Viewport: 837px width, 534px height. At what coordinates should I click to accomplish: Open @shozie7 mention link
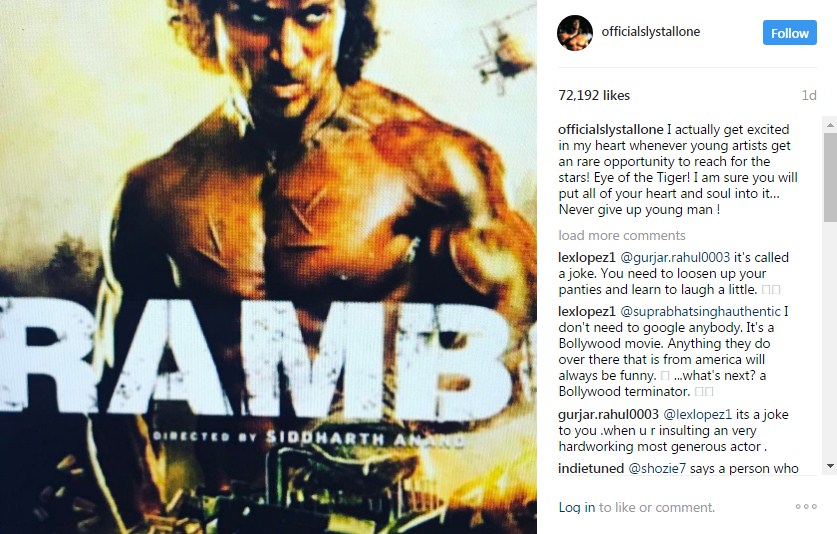657,468
